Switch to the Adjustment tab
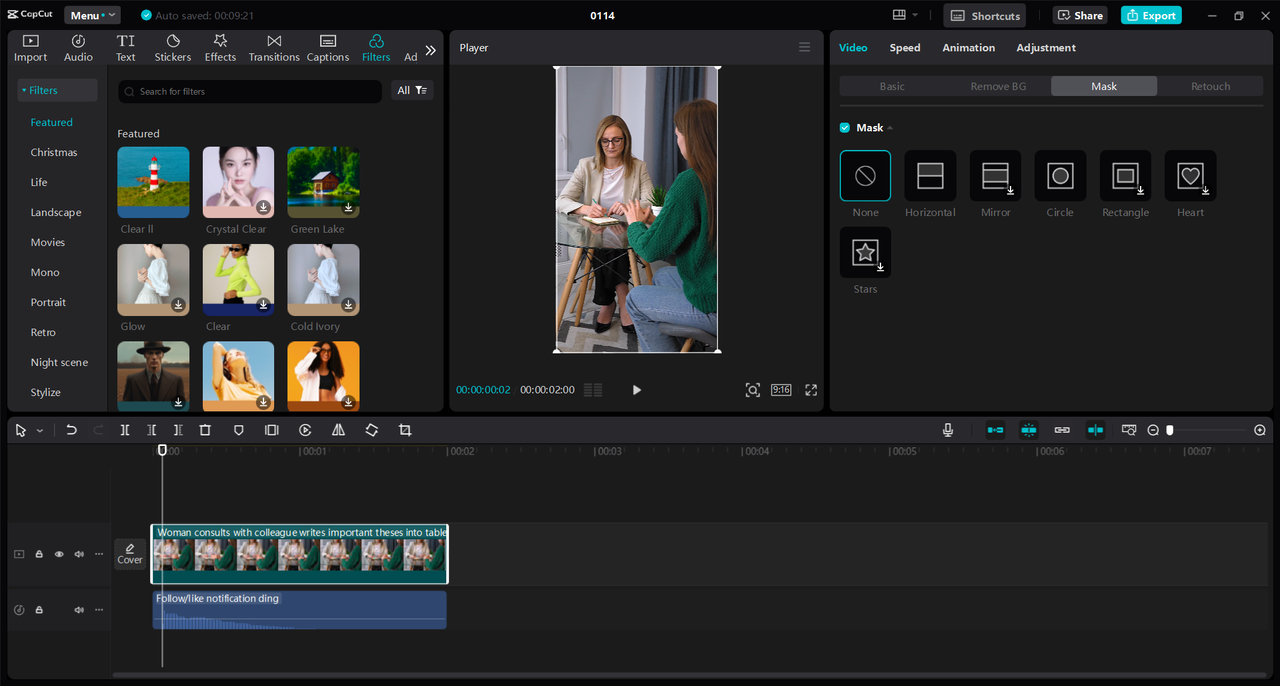The image size is (1280, 686). click(1046, 47)
